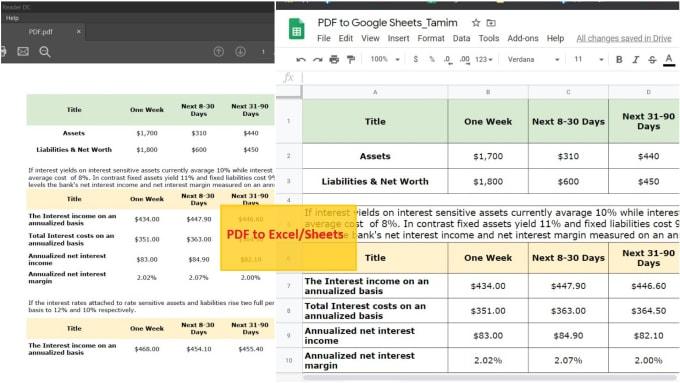This screenshot has height=383, width=680.
Task: Click the envelope email icon in PDF reader
Action: click(23, 52)
